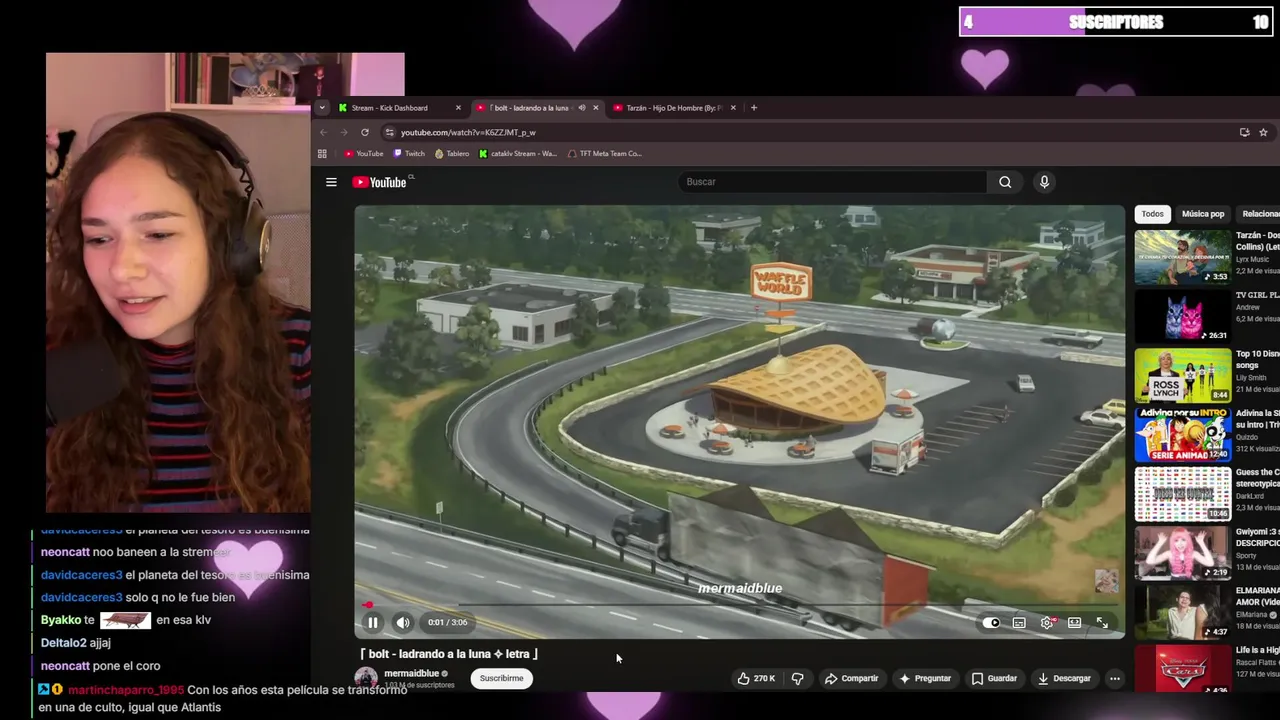Select the Todos filter chip
This screenshot has height=720, width=1280.
click(1152, 214)
